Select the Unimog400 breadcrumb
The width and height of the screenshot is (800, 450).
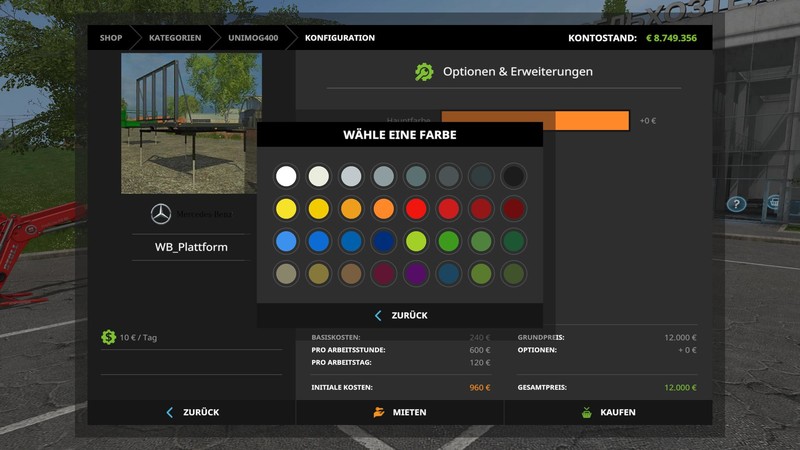click(x=253, y=38)
